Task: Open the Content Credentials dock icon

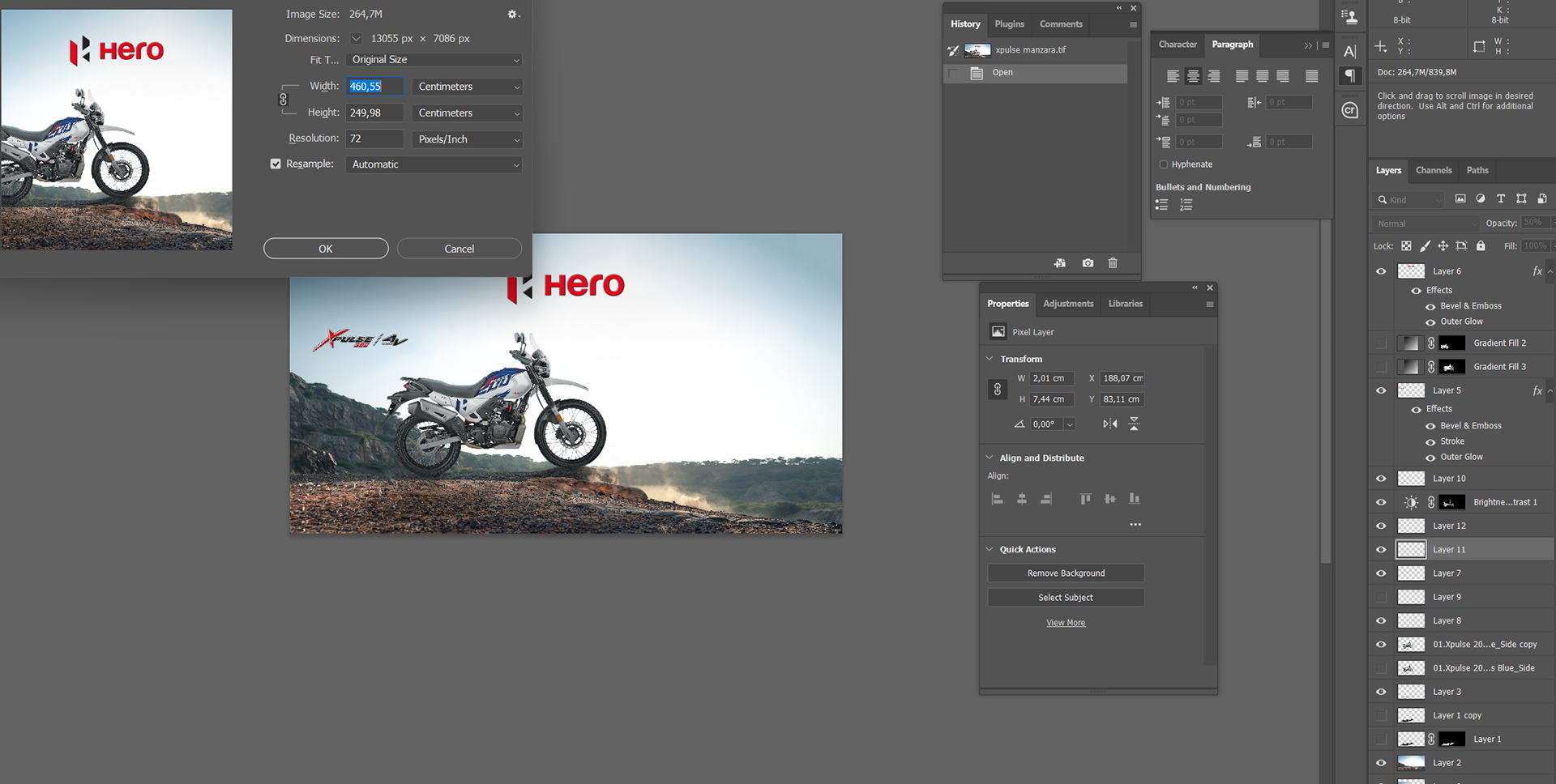Action: point(1349,110)
